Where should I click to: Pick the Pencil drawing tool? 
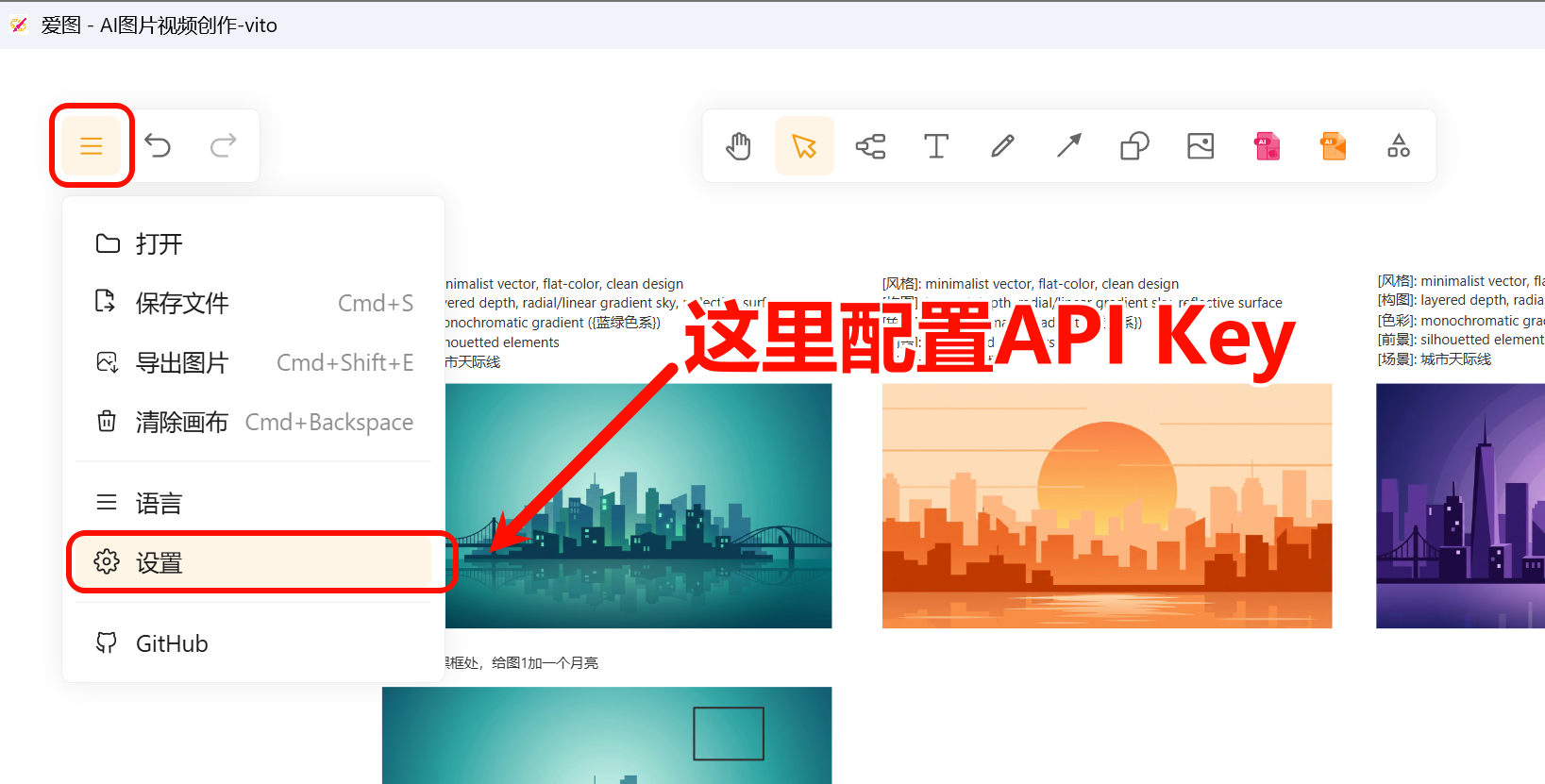1002,146
